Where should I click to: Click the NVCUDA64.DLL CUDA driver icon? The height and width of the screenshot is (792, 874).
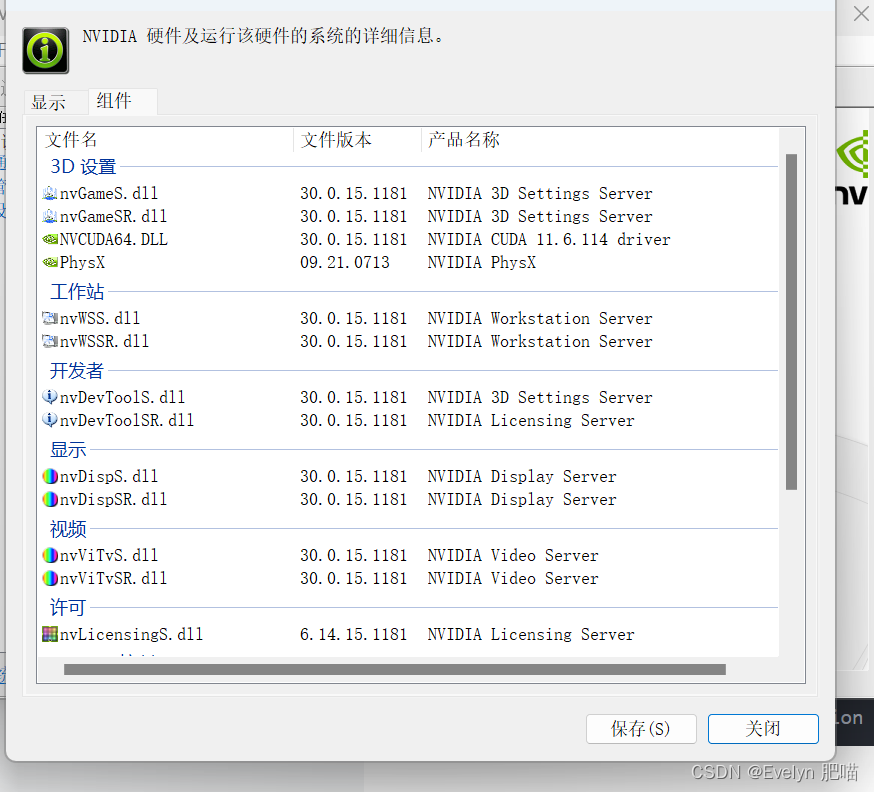pos(49,239)
